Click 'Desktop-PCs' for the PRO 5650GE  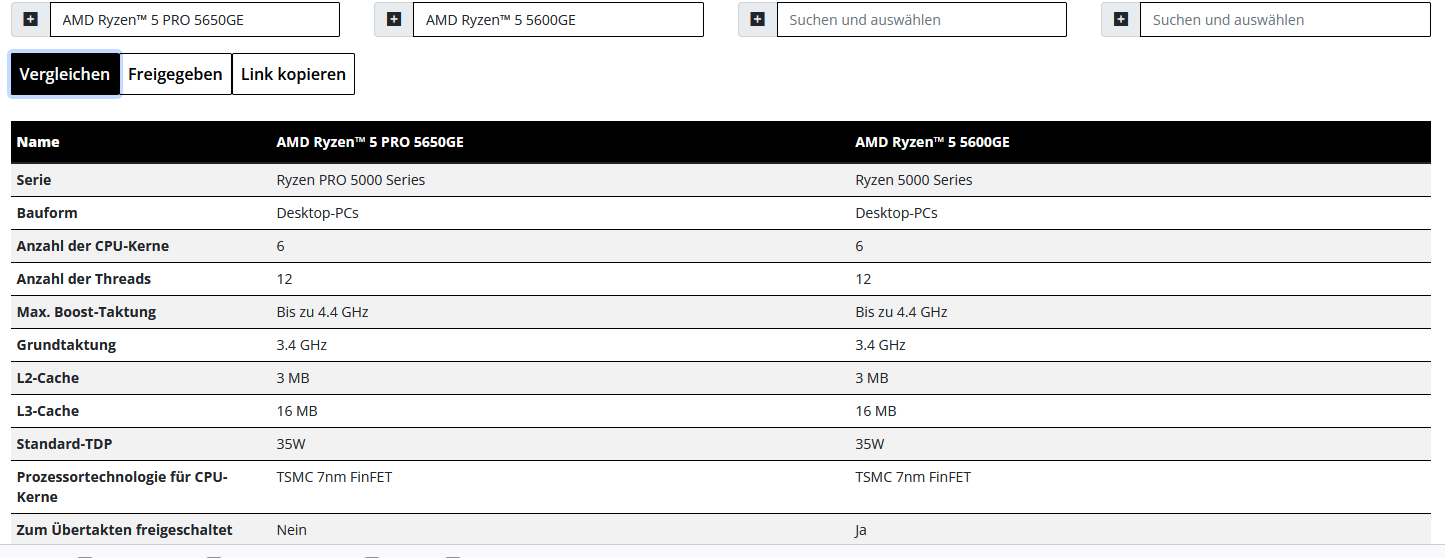pos(318,213)
